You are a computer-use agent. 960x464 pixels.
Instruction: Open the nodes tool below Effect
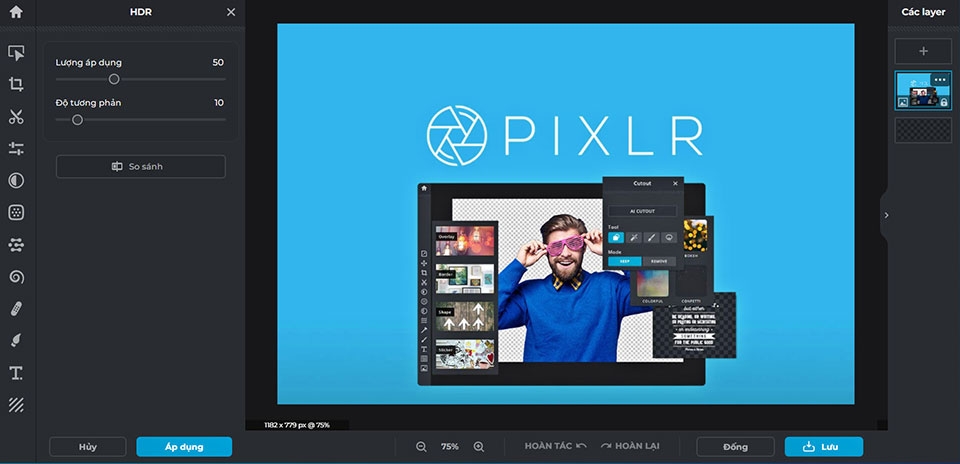point(16,245)
